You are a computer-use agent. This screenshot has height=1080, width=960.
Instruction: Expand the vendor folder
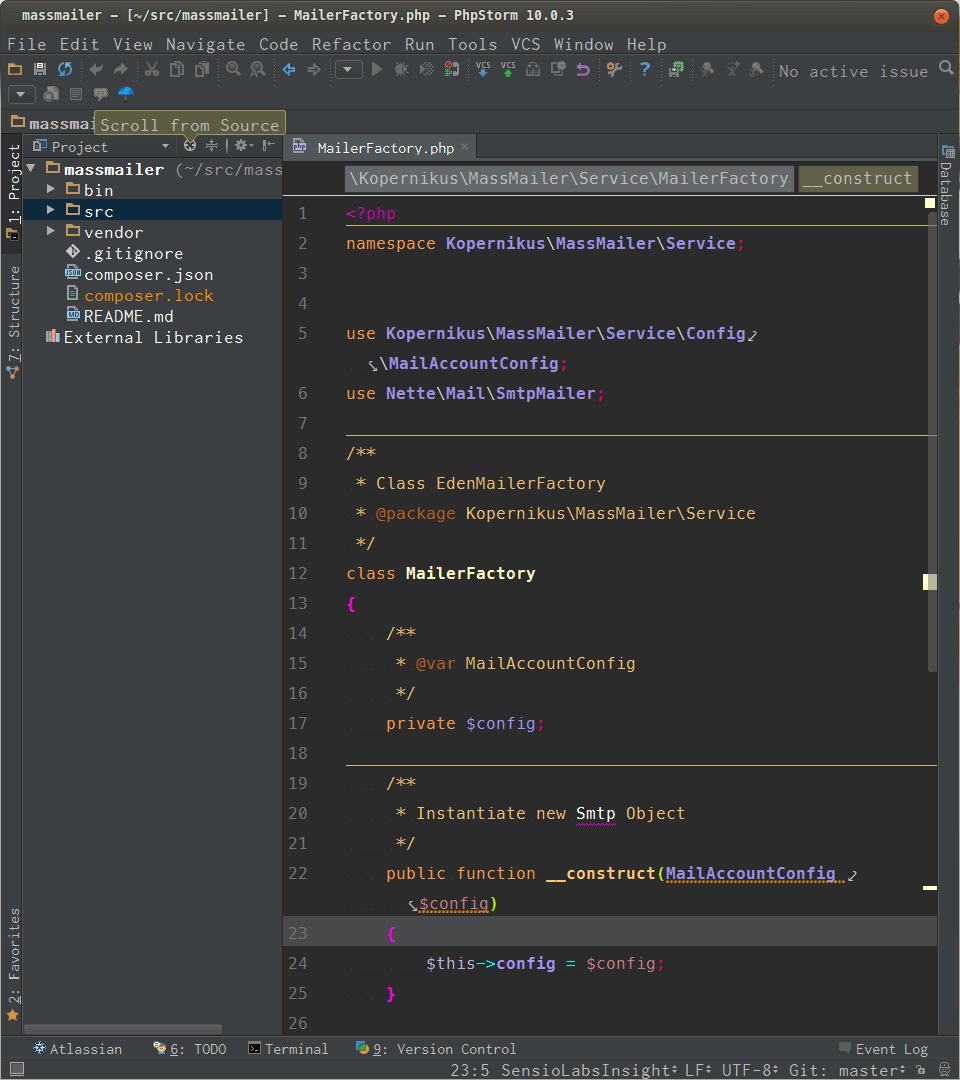click(50, 231)
